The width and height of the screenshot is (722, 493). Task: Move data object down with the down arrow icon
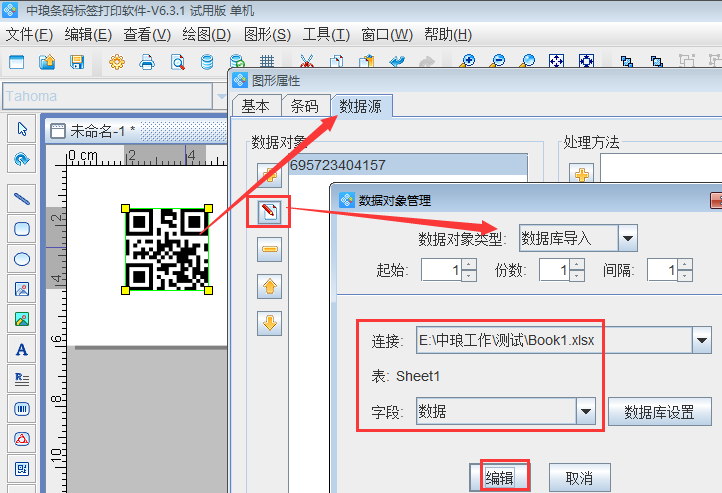pos(269,323)
